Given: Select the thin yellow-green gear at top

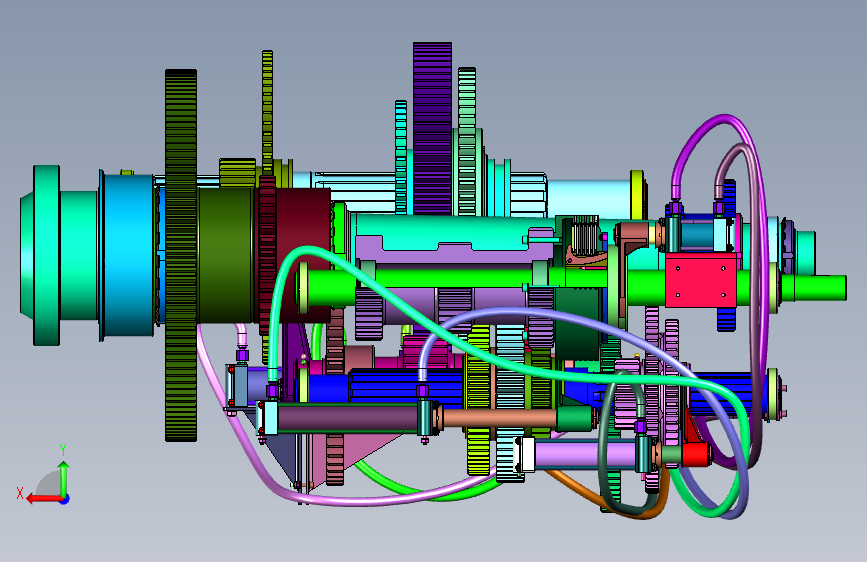Looking at the screenshot, I should point(268,111).
